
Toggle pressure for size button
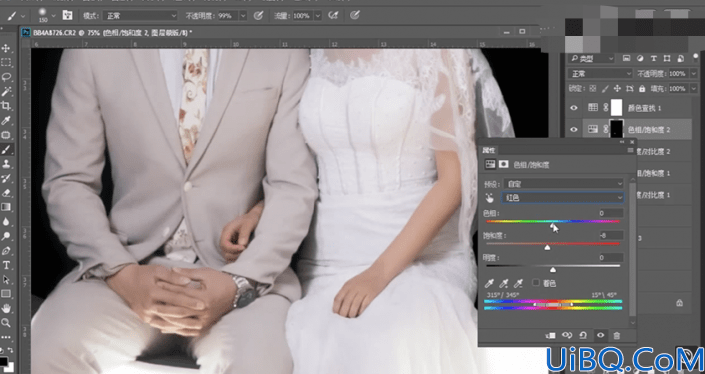point(355,16)
